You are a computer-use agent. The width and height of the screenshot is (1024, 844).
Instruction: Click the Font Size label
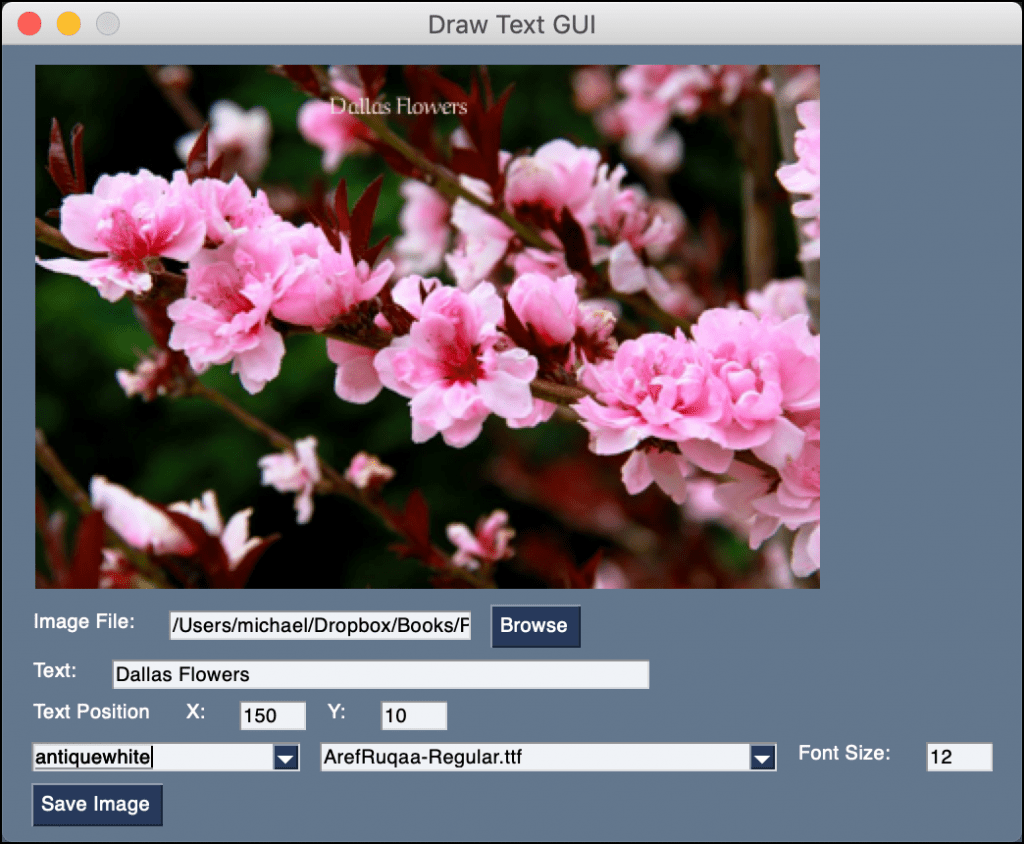pyautogui.click(x=844, y=753)
